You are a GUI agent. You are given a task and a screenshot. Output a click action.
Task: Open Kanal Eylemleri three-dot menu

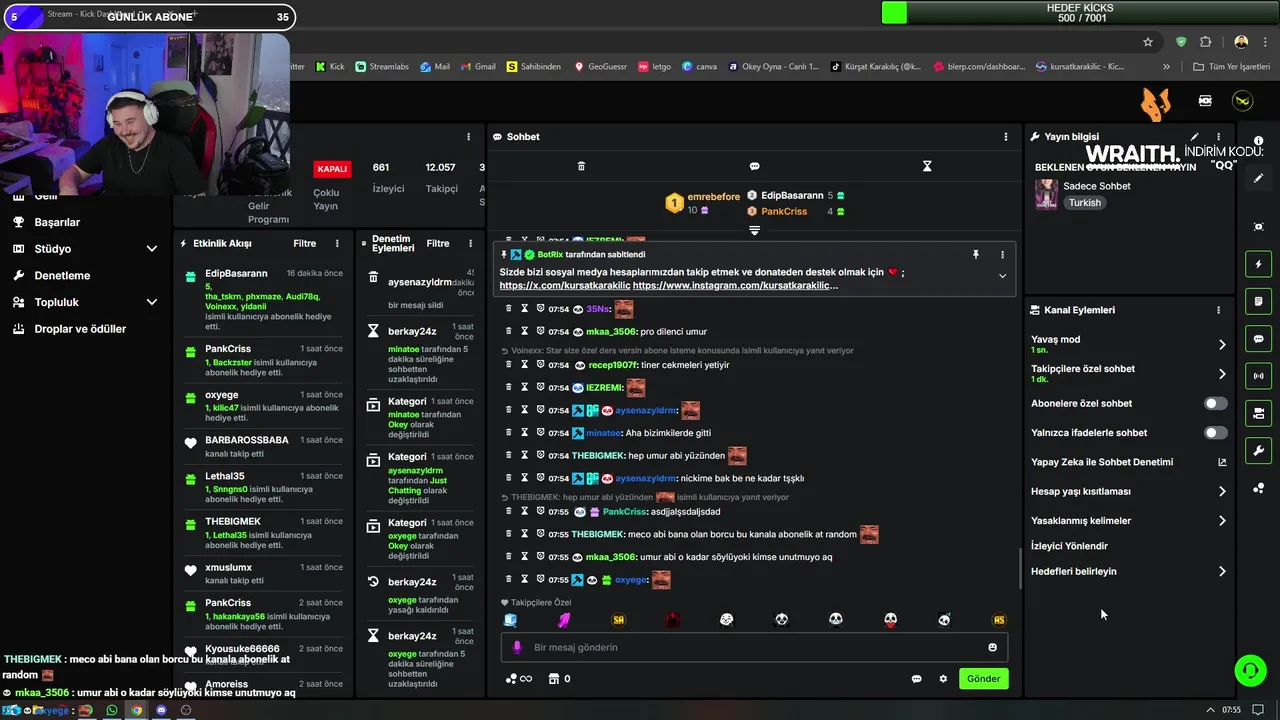click(x=1218, y=310)
